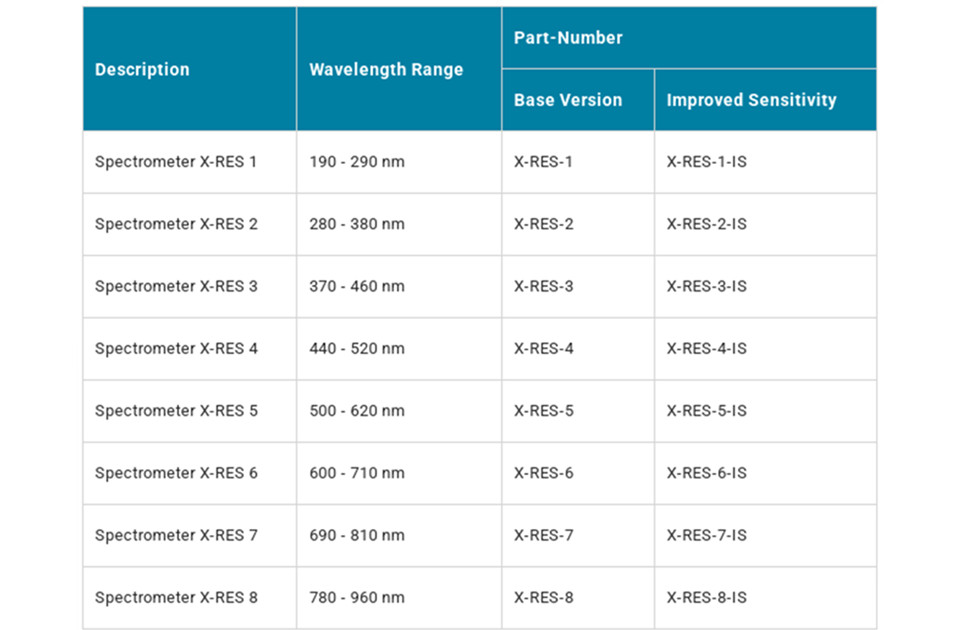Select base version X-RES-2
Screen dimensions: 960x630
[x=544, y=224]
